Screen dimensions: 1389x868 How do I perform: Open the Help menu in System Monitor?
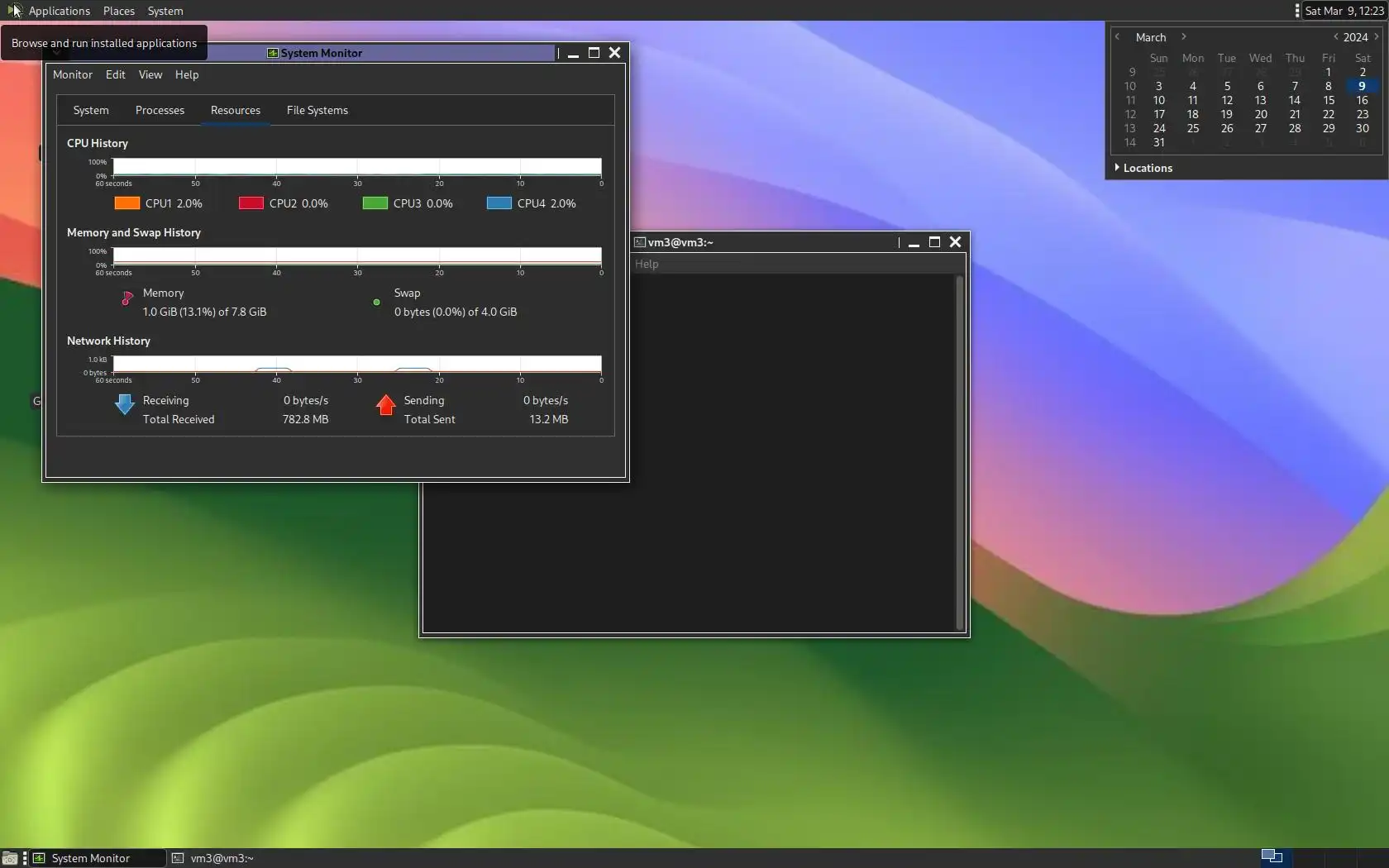[x=187, y=74]
